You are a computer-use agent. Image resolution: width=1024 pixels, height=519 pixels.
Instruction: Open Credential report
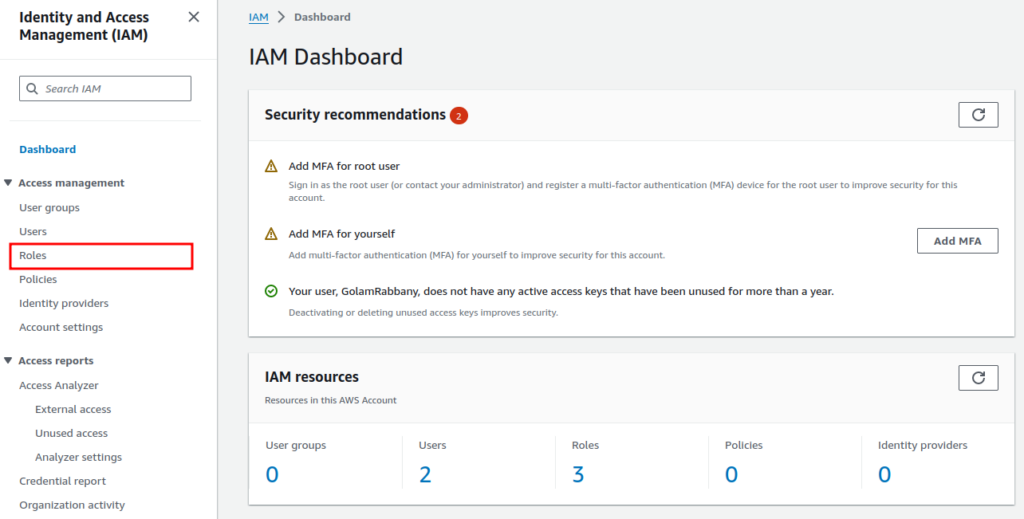point(63,481)
